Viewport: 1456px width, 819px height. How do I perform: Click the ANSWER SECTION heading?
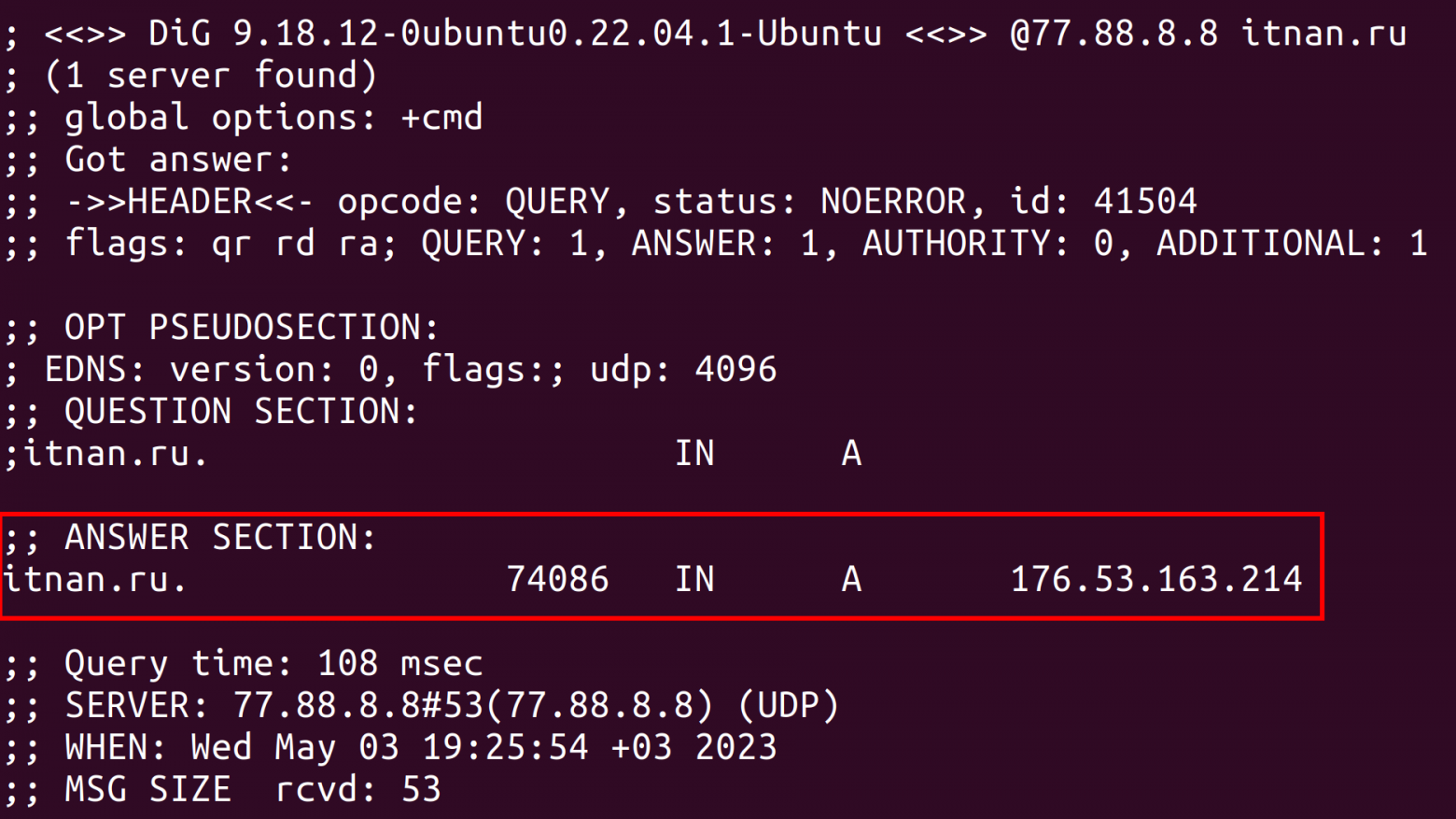[x=219, y=538]
